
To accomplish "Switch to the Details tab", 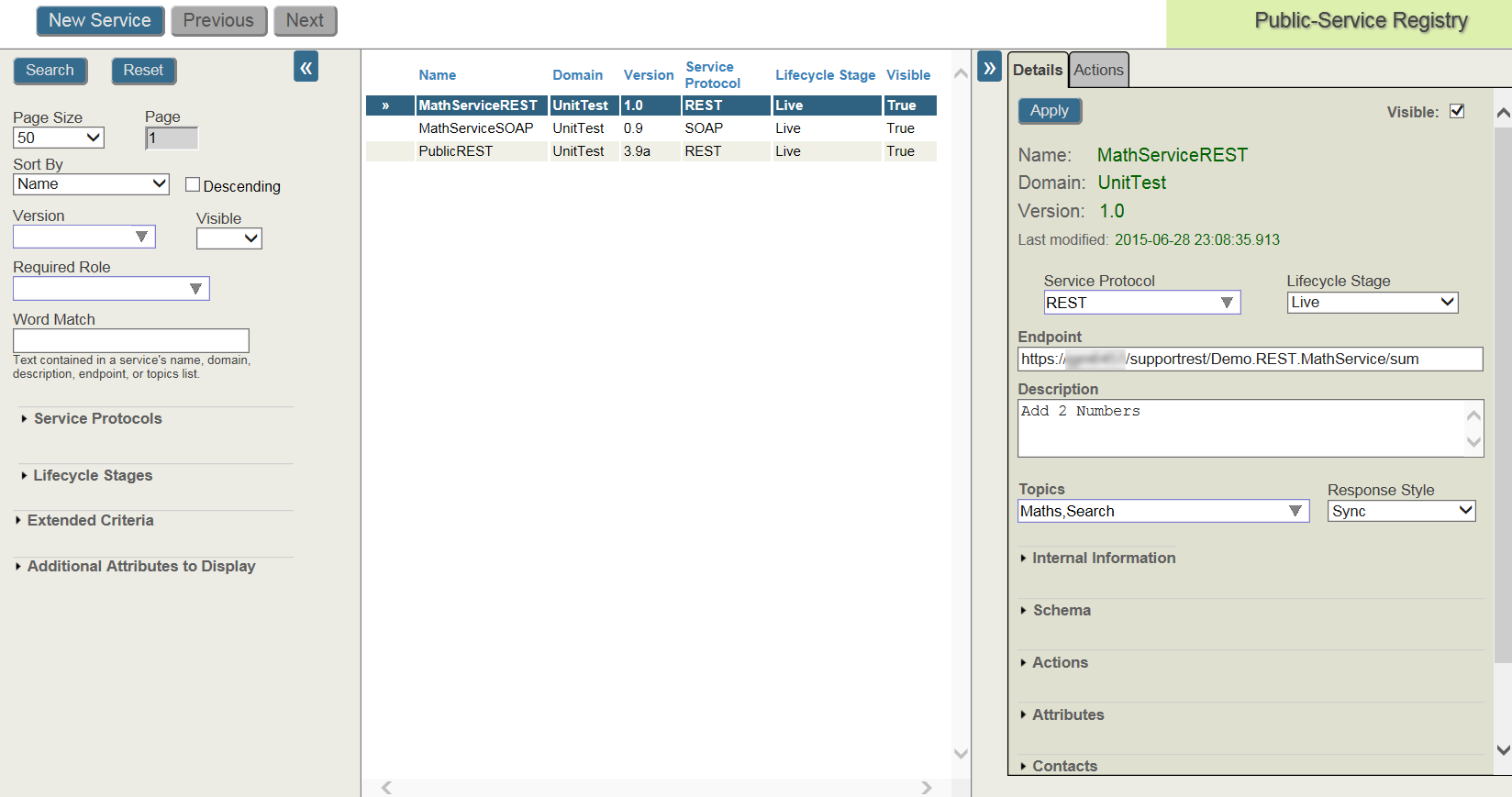I will [1038, 70].
